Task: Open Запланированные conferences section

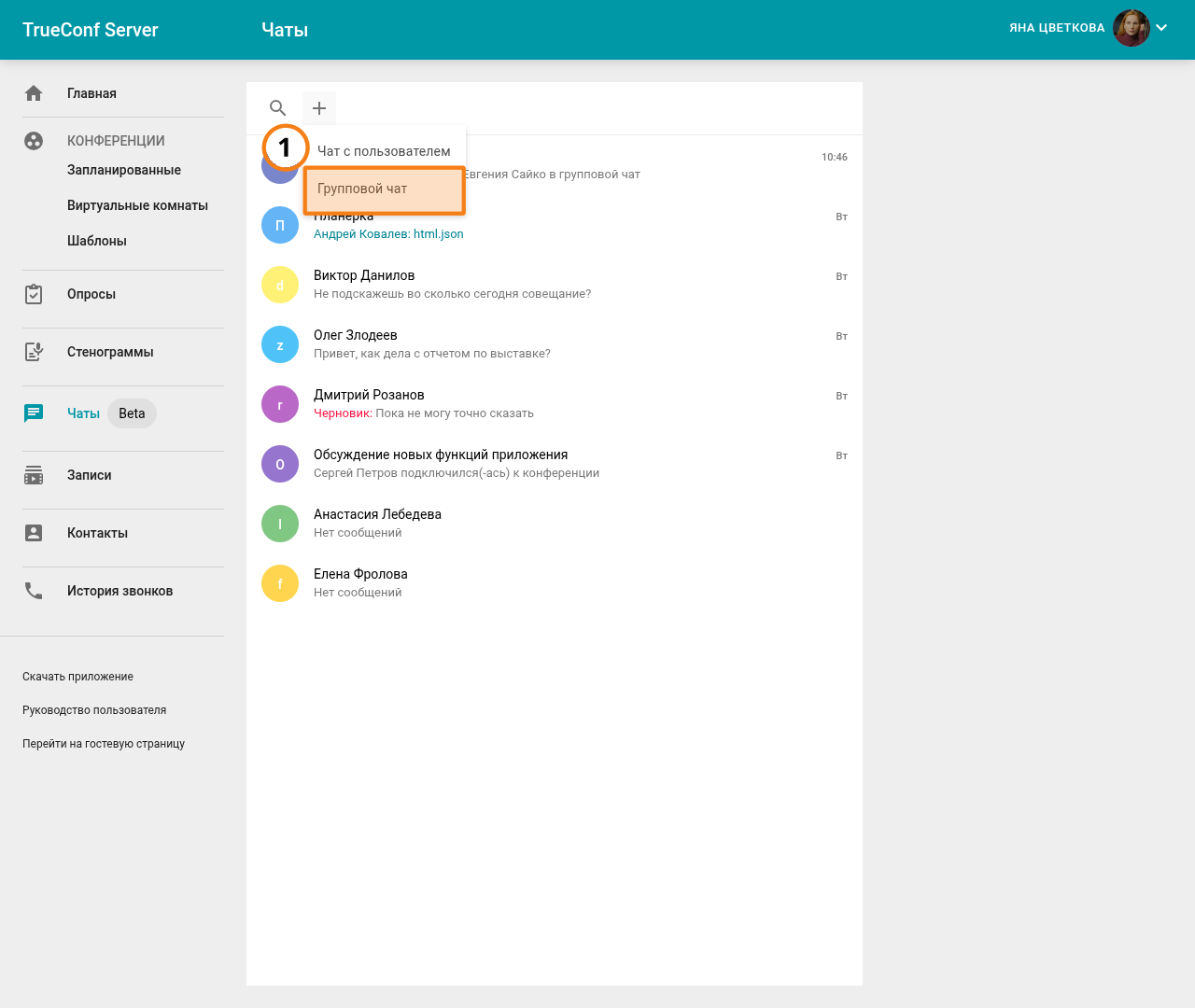Action: (x=124, y=170)
